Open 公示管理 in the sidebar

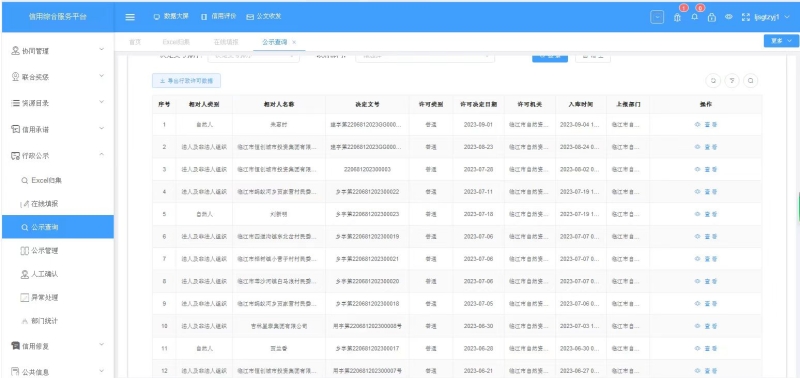tap(58, 250)
